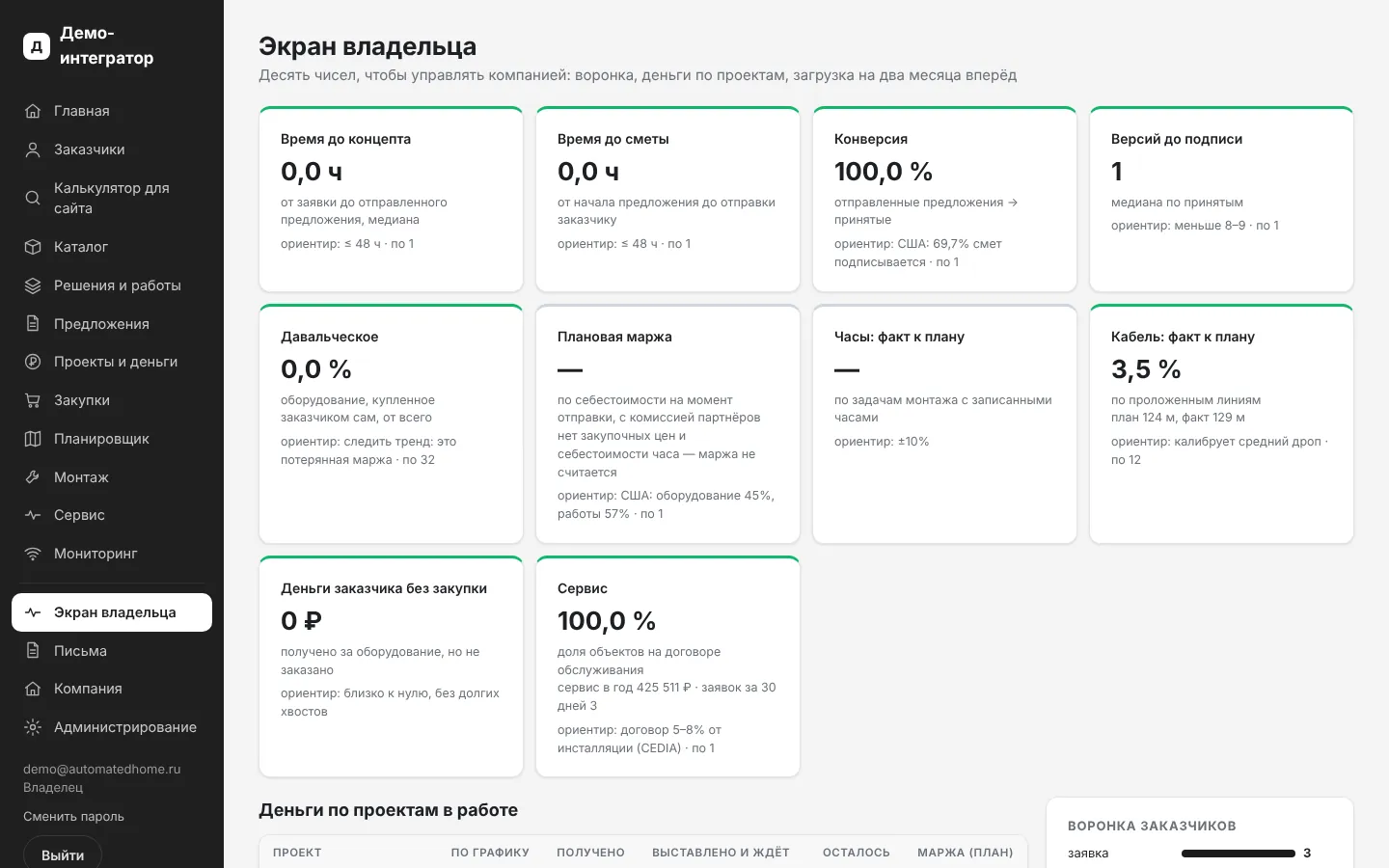The image size is (1389, 868).
Task: Click the Давальческое 0,0 % card
Action: coord(391,423)
